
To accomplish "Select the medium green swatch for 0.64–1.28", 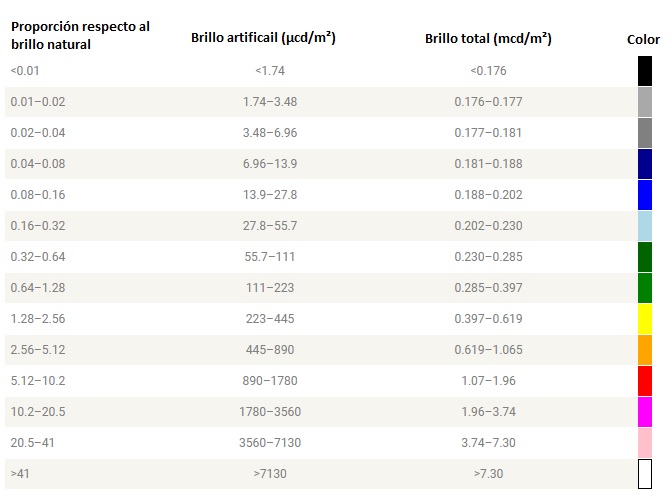I will point(645,288).
